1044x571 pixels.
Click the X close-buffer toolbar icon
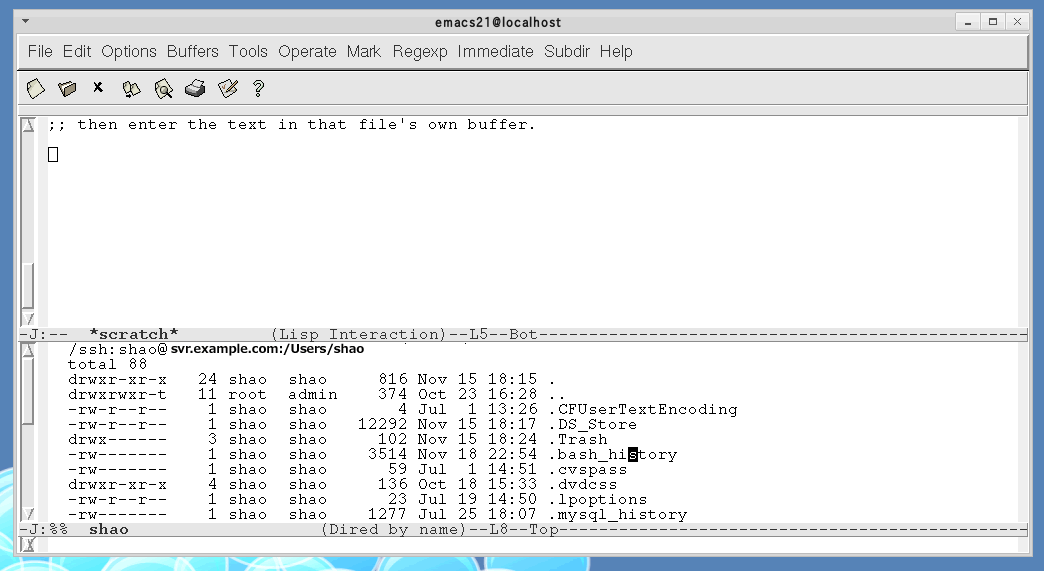click(x=98, y=87)
